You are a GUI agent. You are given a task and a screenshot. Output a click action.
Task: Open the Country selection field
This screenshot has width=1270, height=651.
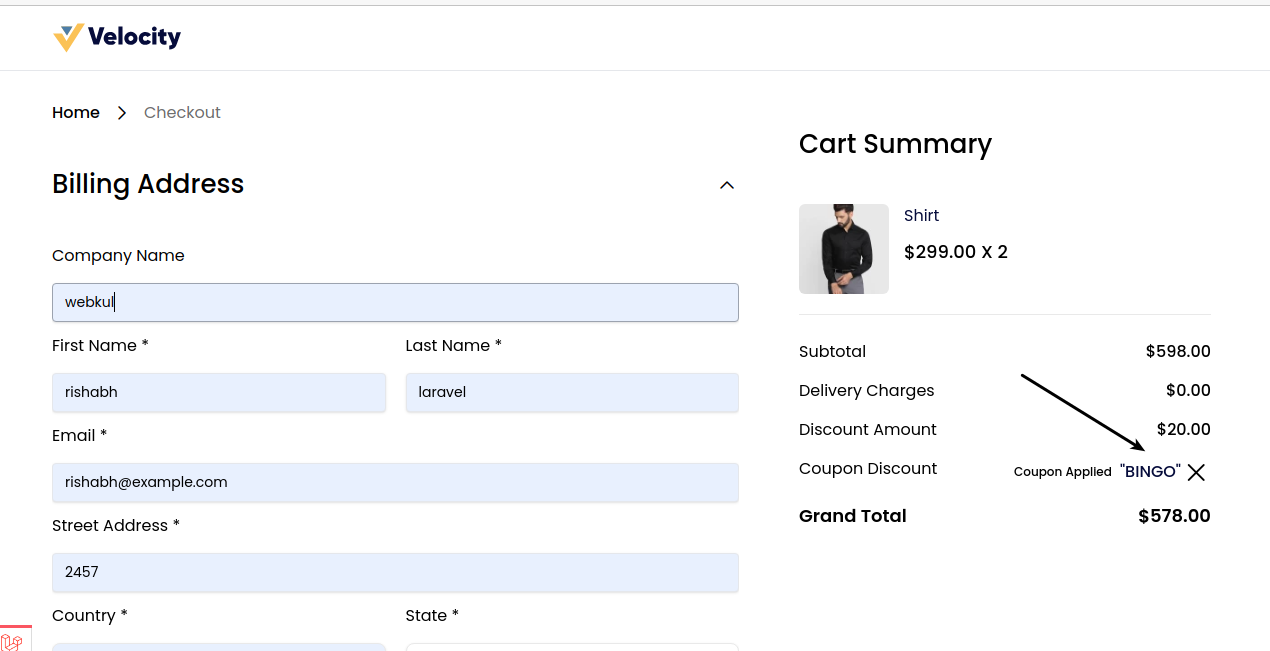coord(219,648)
